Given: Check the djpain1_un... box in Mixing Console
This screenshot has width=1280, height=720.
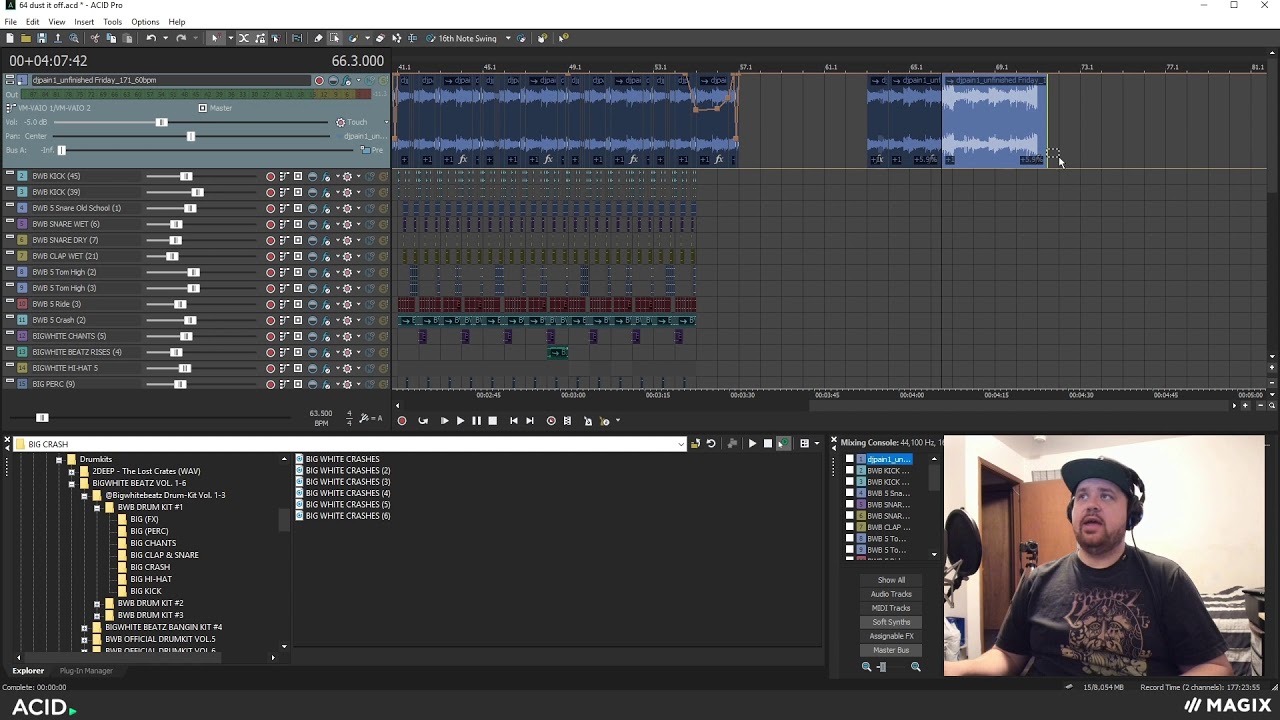Looking at the screenshot, I should pos(850,459).
